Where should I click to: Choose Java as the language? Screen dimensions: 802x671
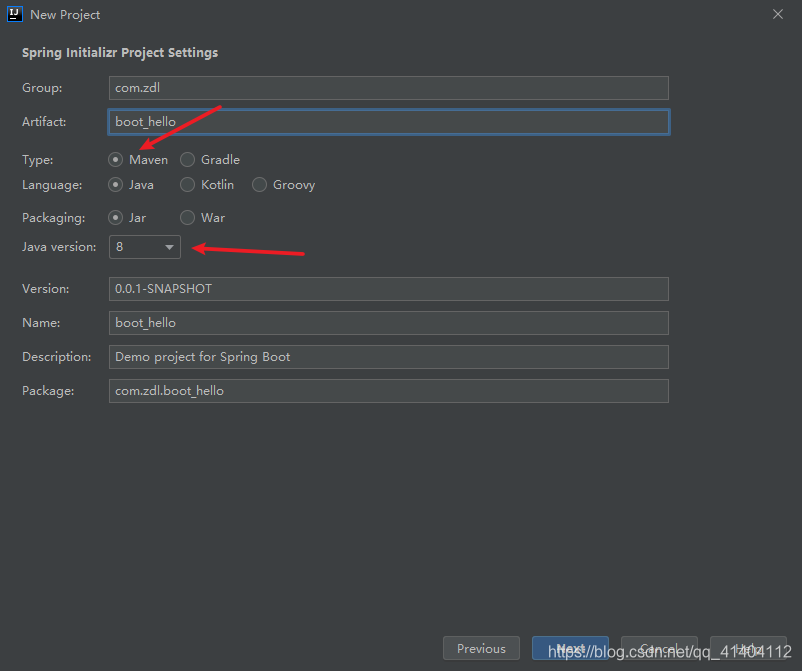coord(131,185)
